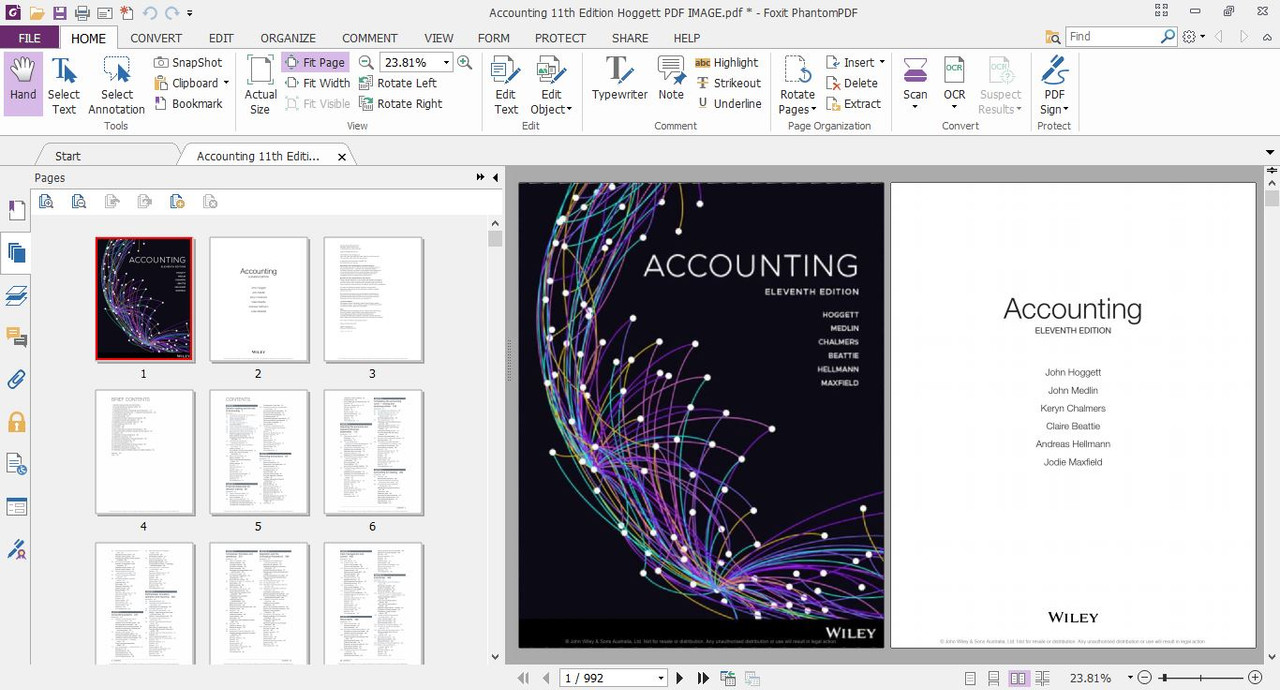Image resolution: width=1280 pixels, height=690 pixels.
Task: Activate the Select Annotation tool
Action: click(x=117, y=84)
